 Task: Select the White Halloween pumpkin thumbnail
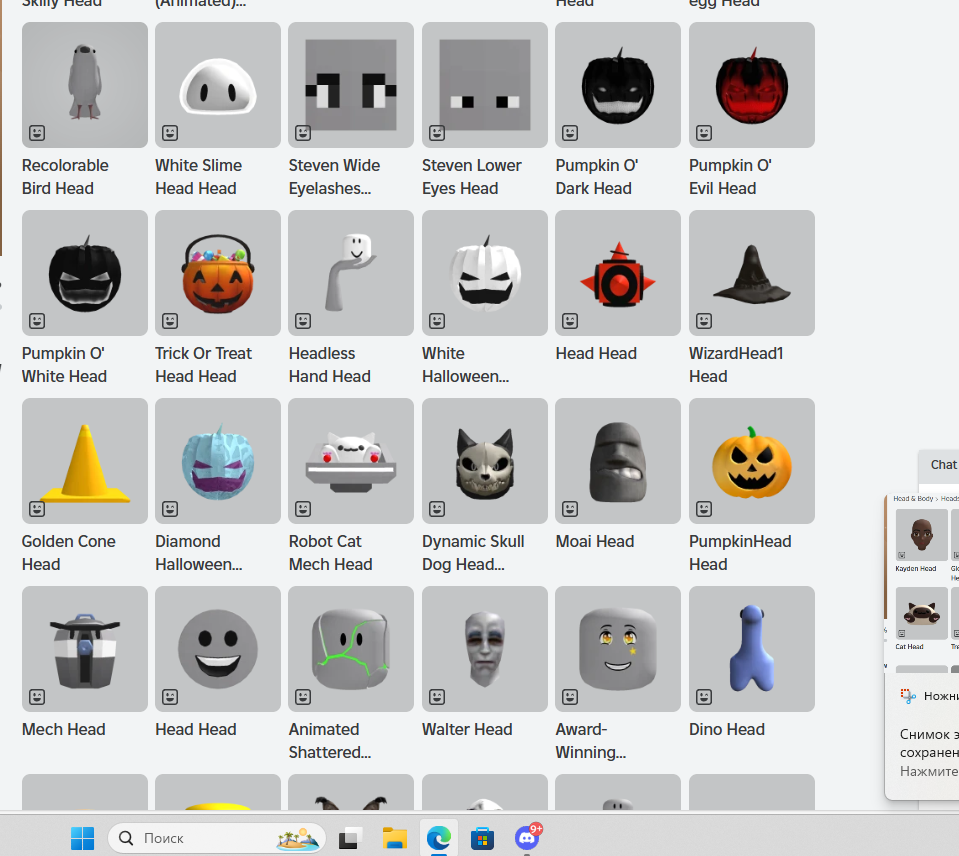(484, 273)
